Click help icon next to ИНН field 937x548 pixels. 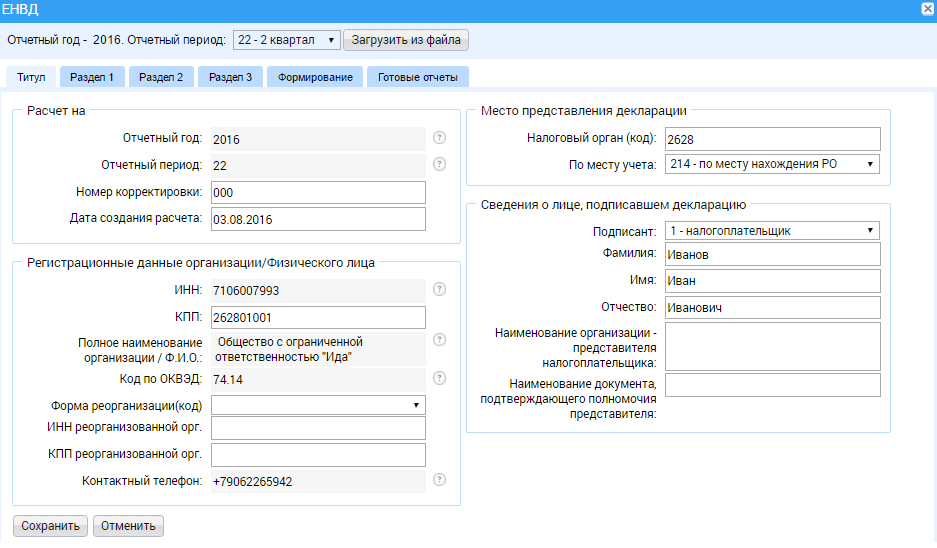coord(439,289)
